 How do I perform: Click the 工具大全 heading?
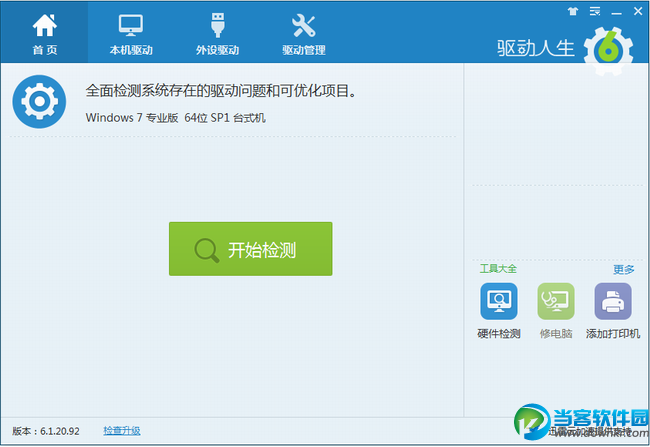click(x=498, y=269)
